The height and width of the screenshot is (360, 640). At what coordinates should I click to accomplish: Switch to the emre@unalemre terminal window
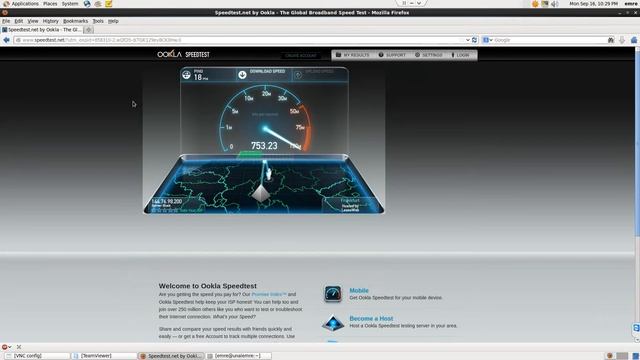coord(238,356)
